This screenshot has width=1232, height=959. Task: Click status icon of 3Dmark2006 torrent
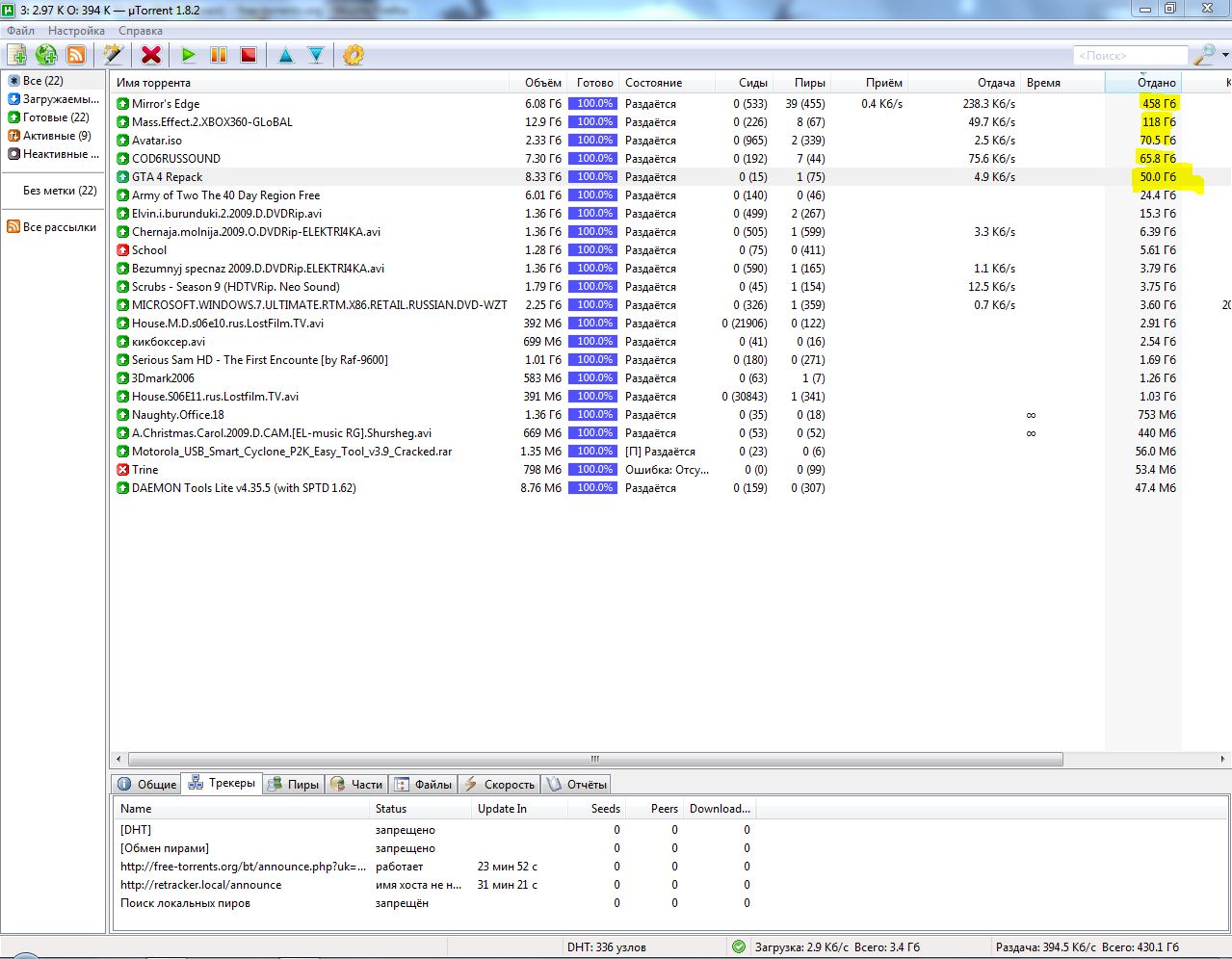point(122,378)
